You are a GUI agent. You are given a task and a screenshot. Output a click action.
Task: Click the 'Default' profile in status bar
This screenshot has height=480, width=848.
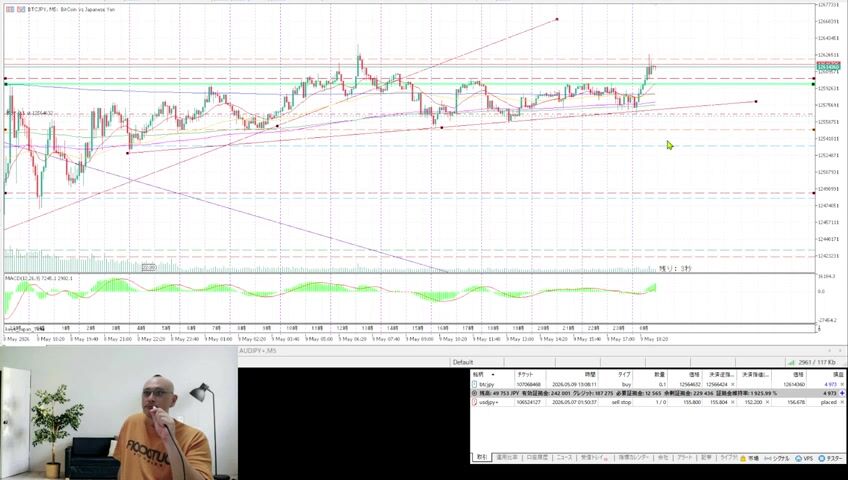(x=463, y=362)
